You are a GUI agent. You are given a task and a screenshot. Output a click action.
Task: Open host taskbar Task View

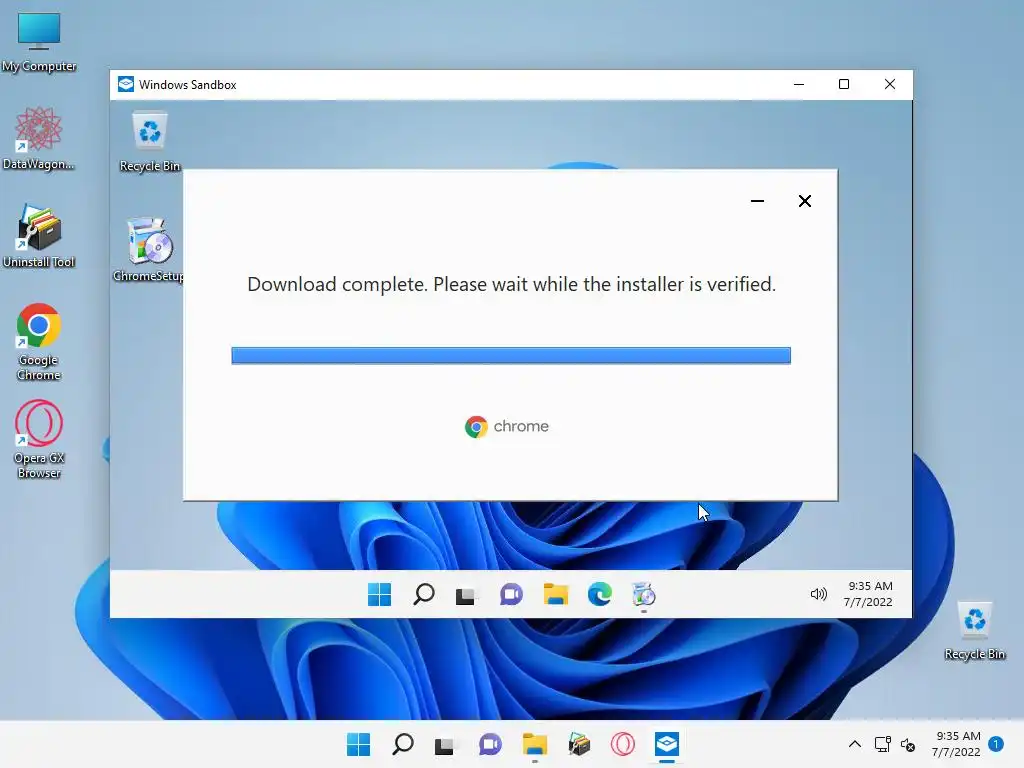(x=444, y=745)
